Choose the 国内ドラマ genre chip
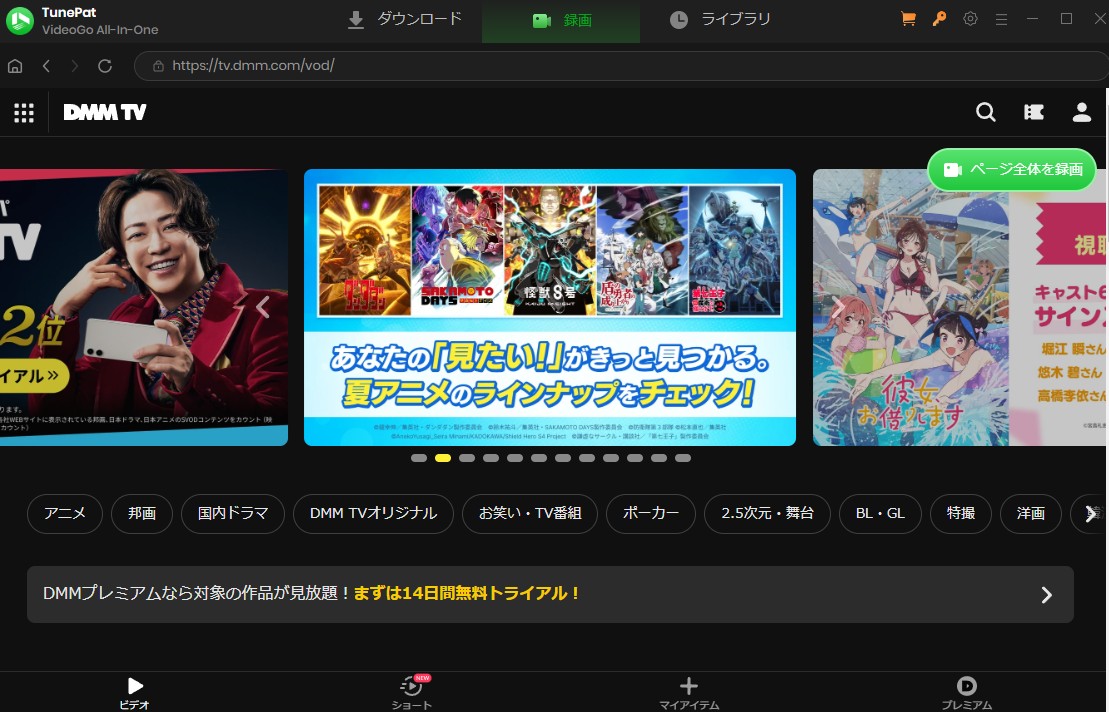 click(x=233, y=513)
